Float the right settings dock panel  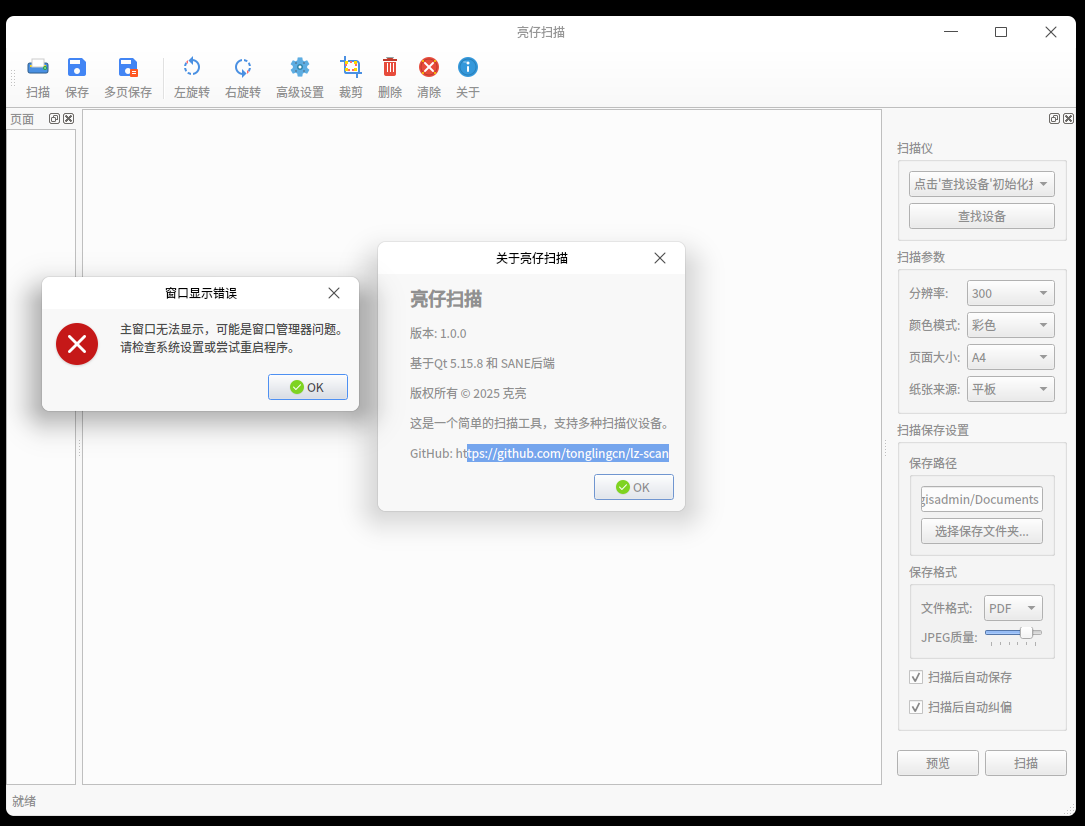pos(1054,118)
